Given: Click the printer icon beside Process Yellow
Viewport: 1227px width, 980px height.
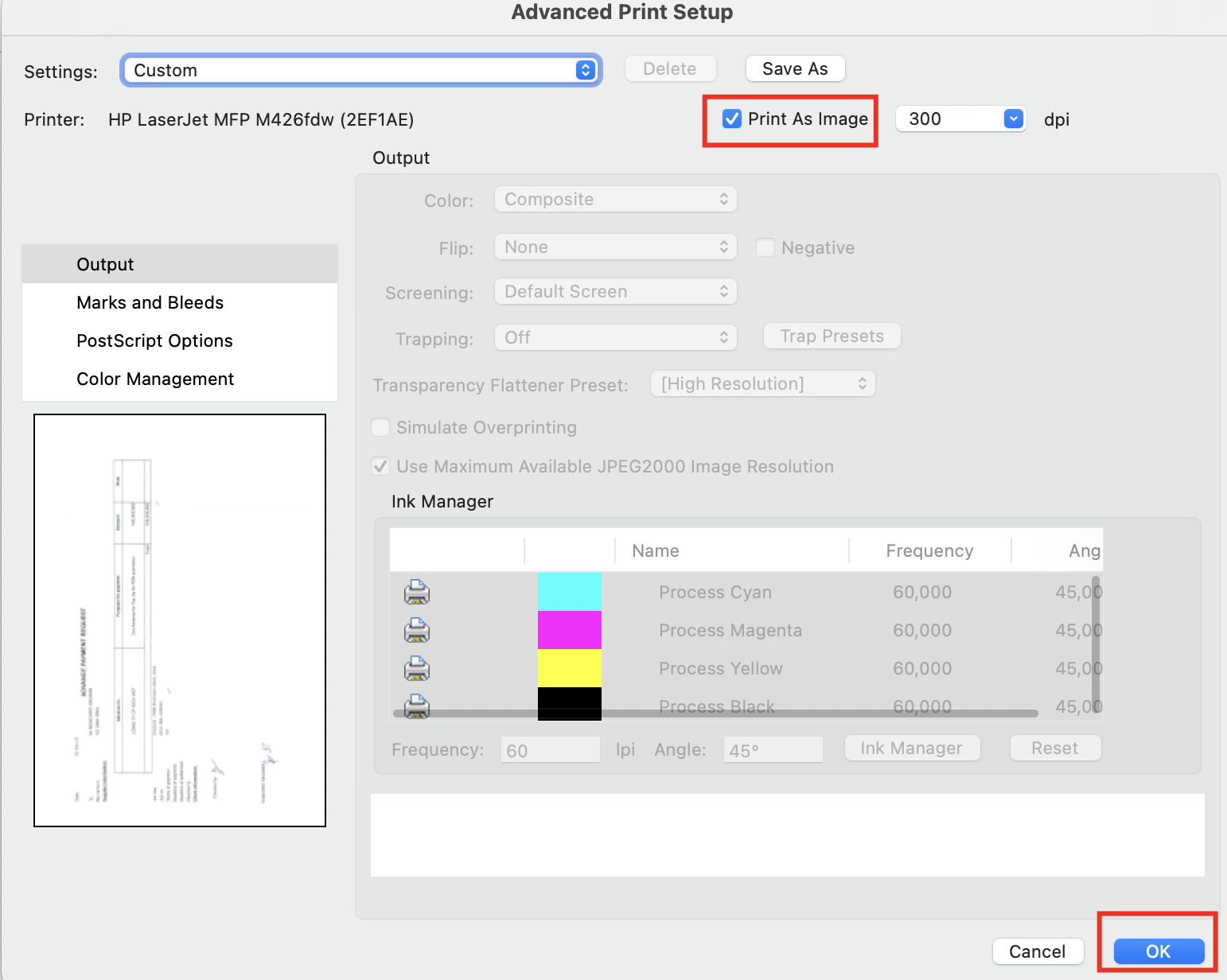Looking at the screenshot, I should [417, 668].
